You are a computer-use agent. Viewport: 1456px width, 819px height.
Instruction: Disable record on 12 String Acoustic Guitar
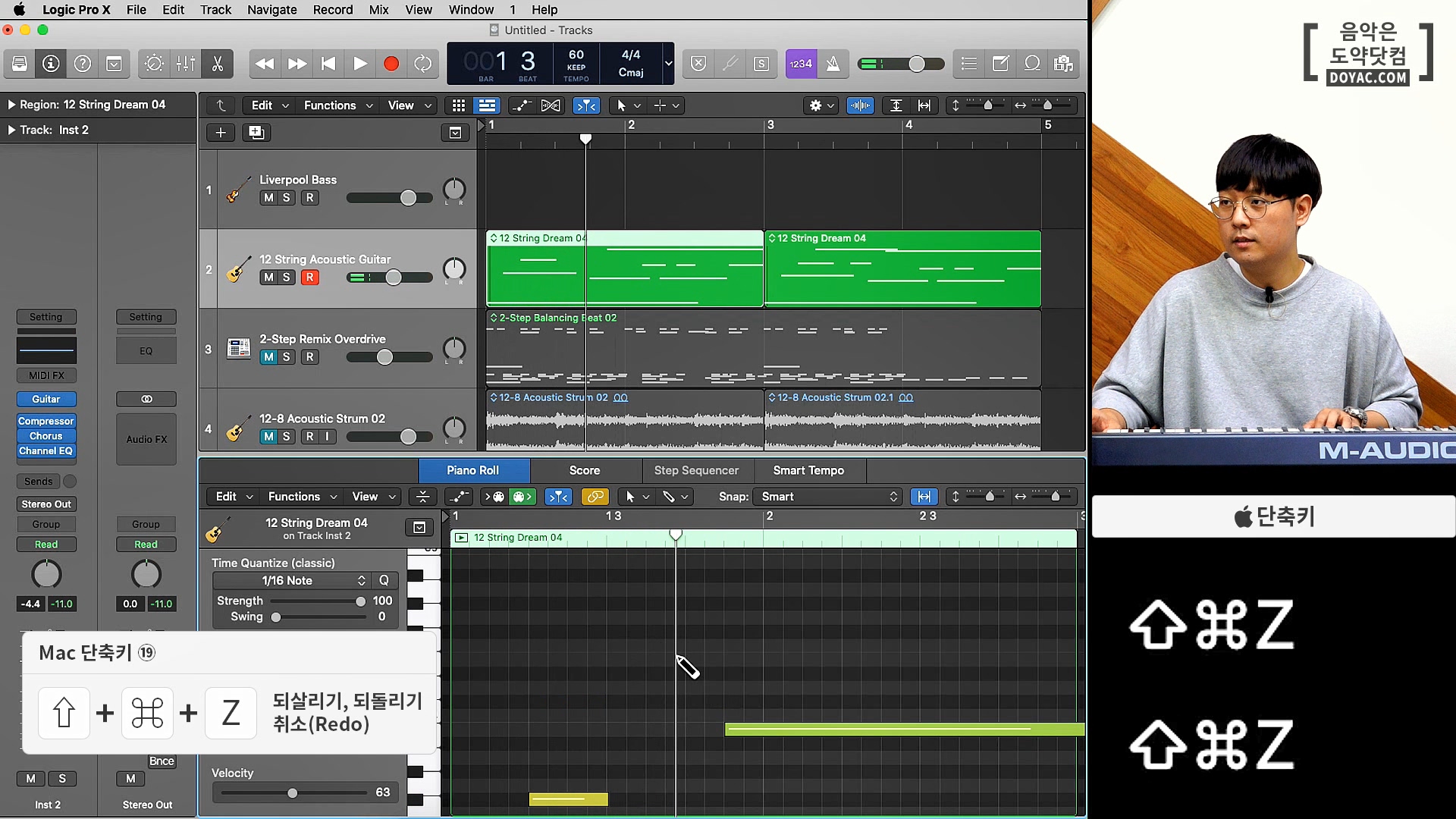click(309, 278)
